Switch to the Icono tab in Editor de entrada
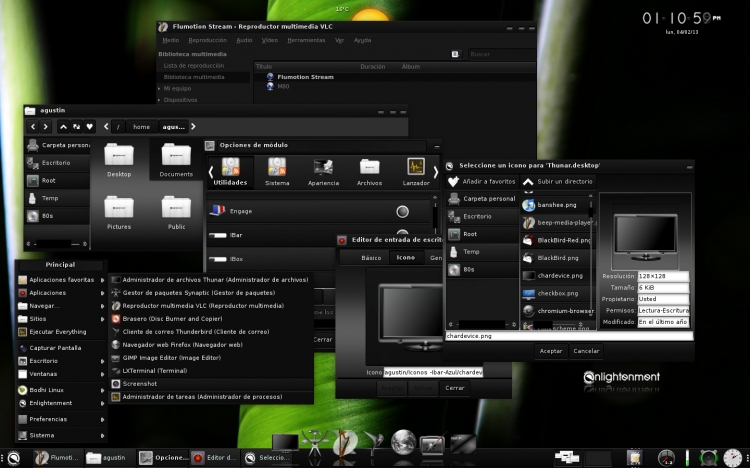 click(406, 257)
